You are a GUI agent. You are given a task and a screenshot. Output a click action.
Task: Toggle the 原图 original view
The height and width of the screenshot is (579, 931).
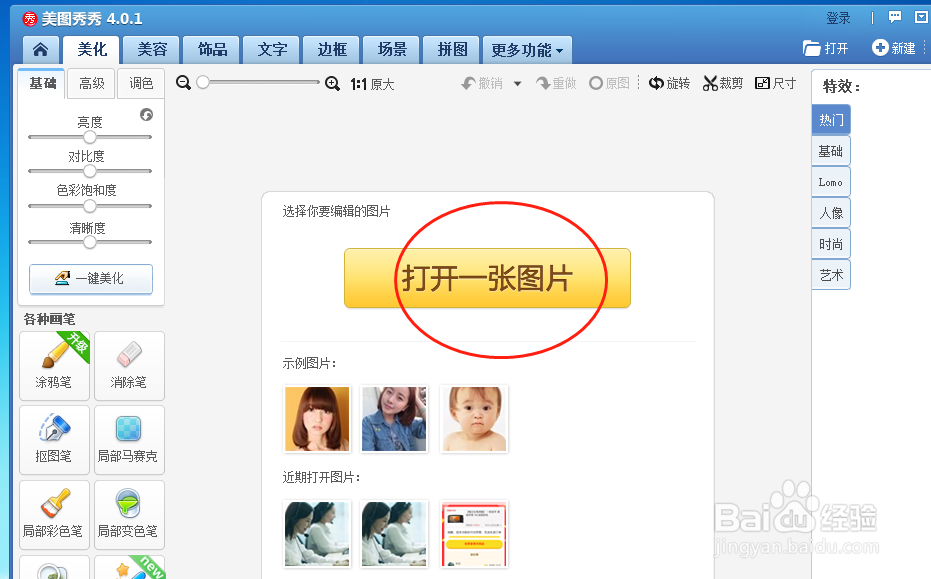point(609,83)
